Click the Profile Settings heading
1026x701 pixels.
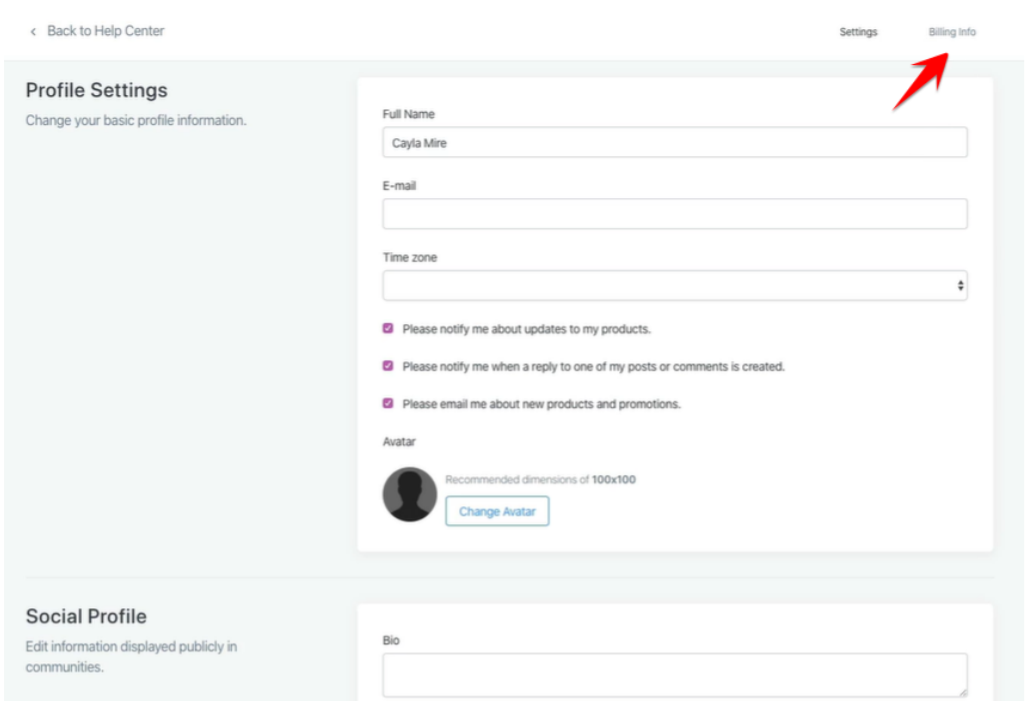pos(97,90)
